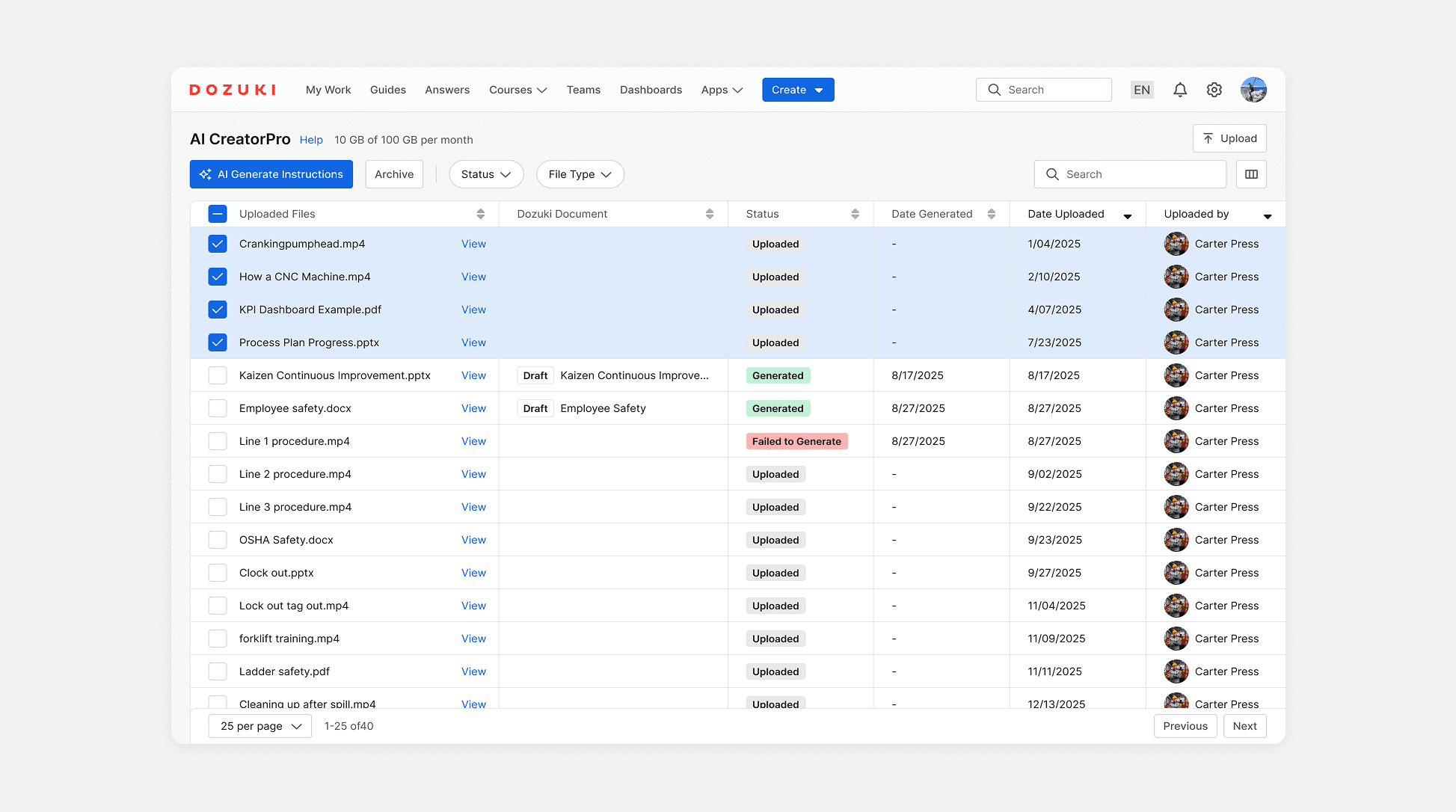The height and width of the screenshot is (812, 1456).
Task: Tick the Line 1 procedure.mp4 checkbox
Action: pos(218,441)
